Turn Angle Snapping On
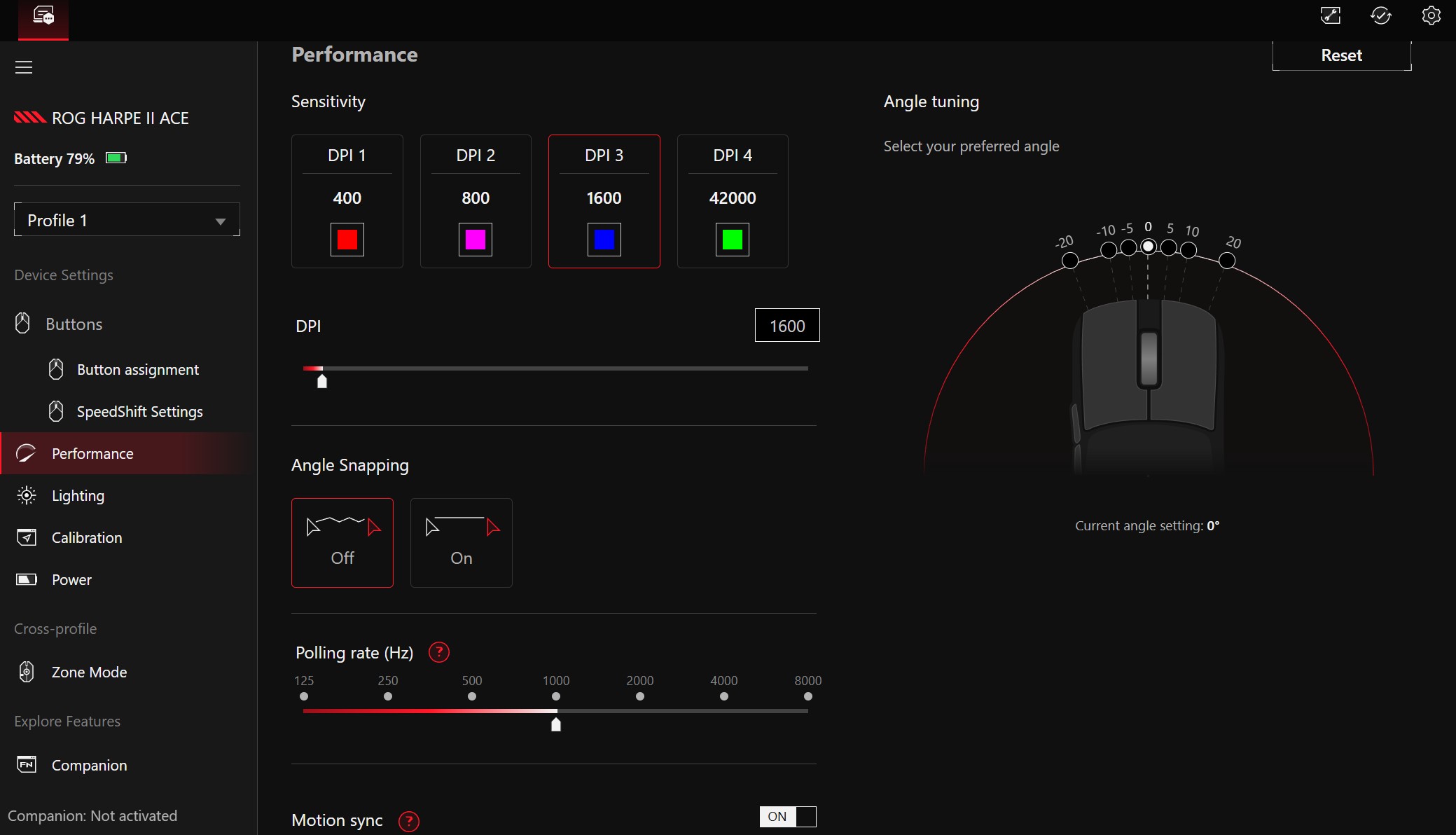Image resolution: width=1456 pixels, height=835 pixels. (461, 543)
